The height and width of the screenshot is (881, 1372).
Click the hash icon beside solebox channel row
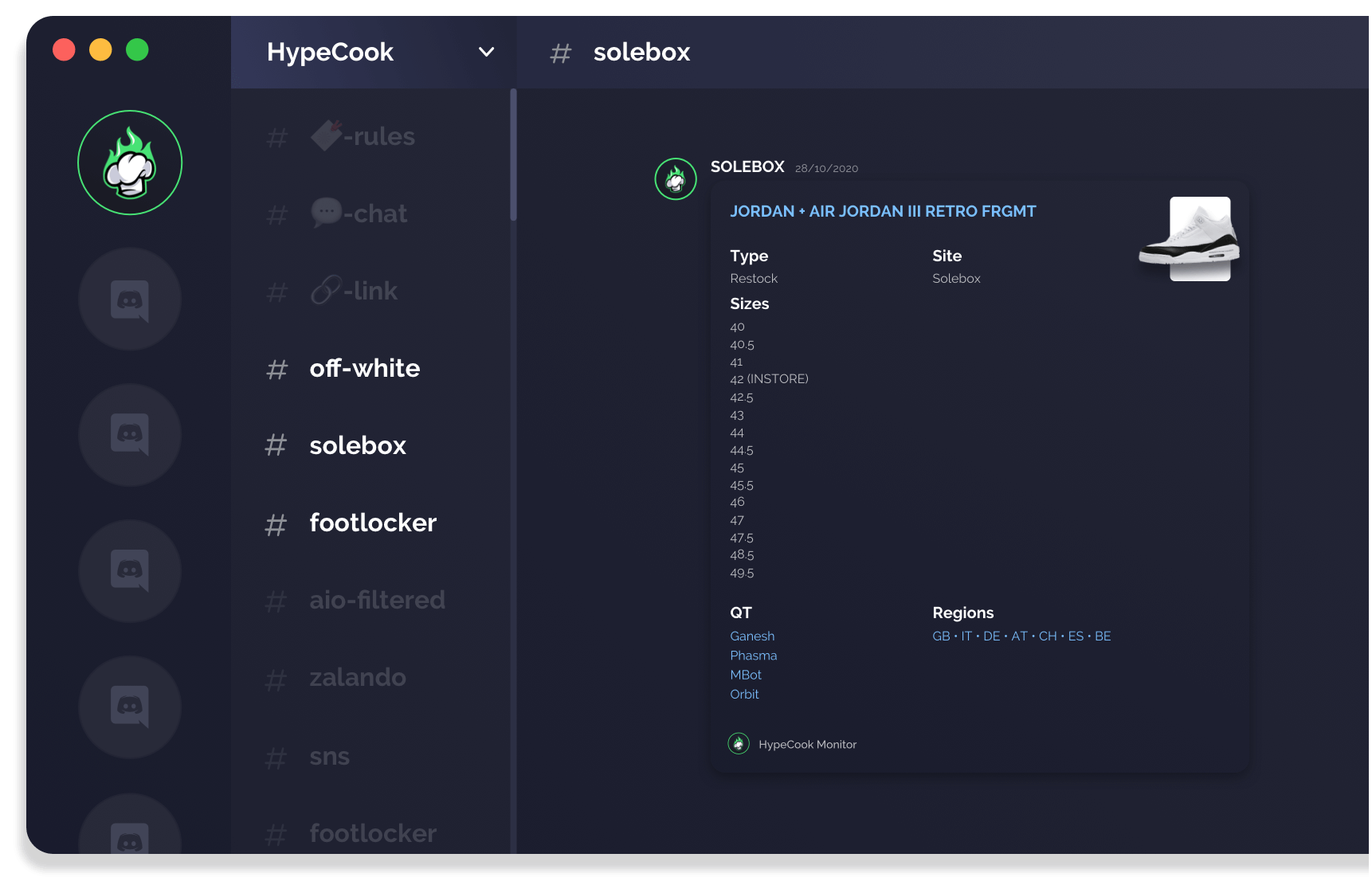(x=276, y=445)
